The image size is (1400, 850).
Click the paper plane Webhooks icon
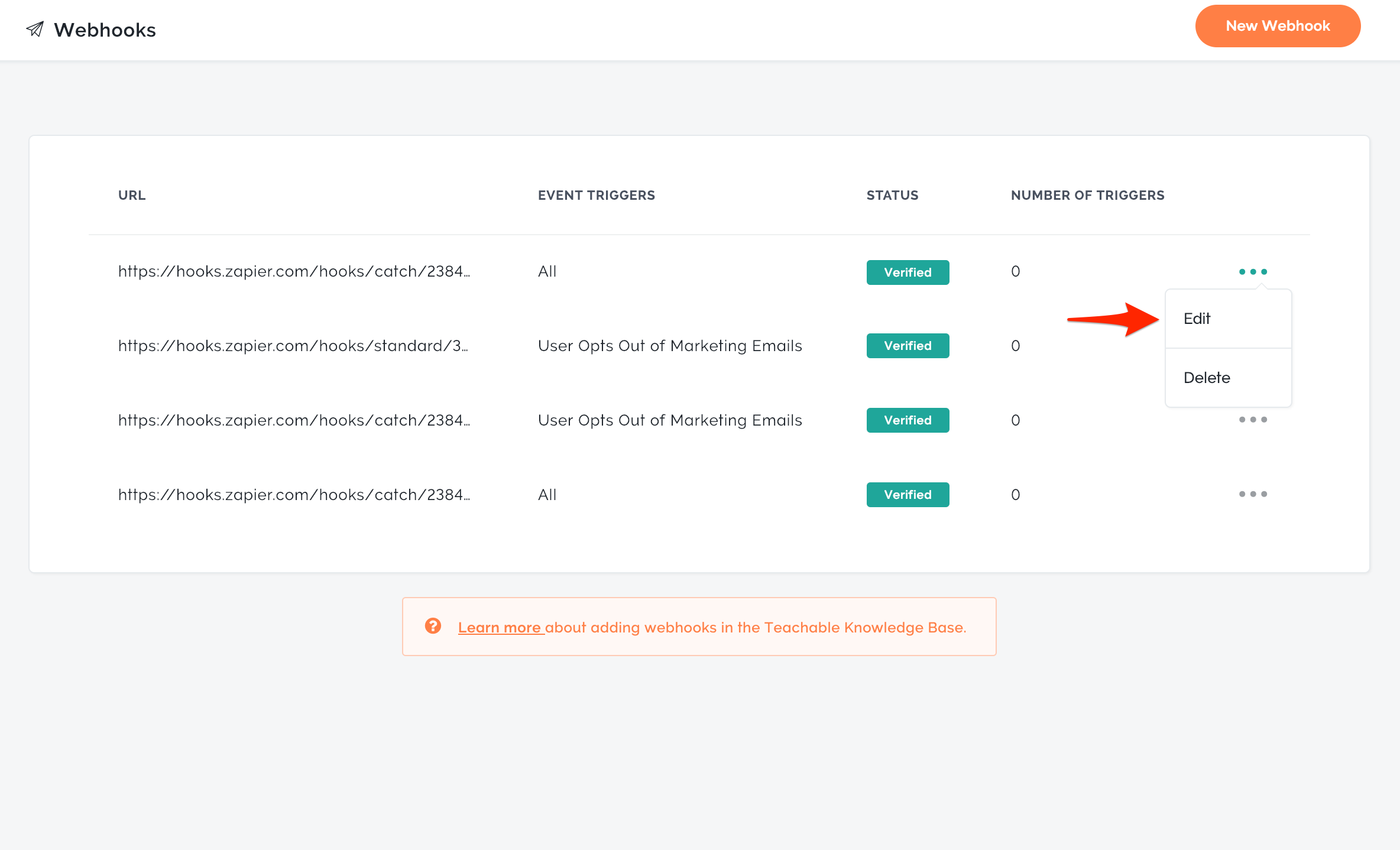tap(35, 29)
